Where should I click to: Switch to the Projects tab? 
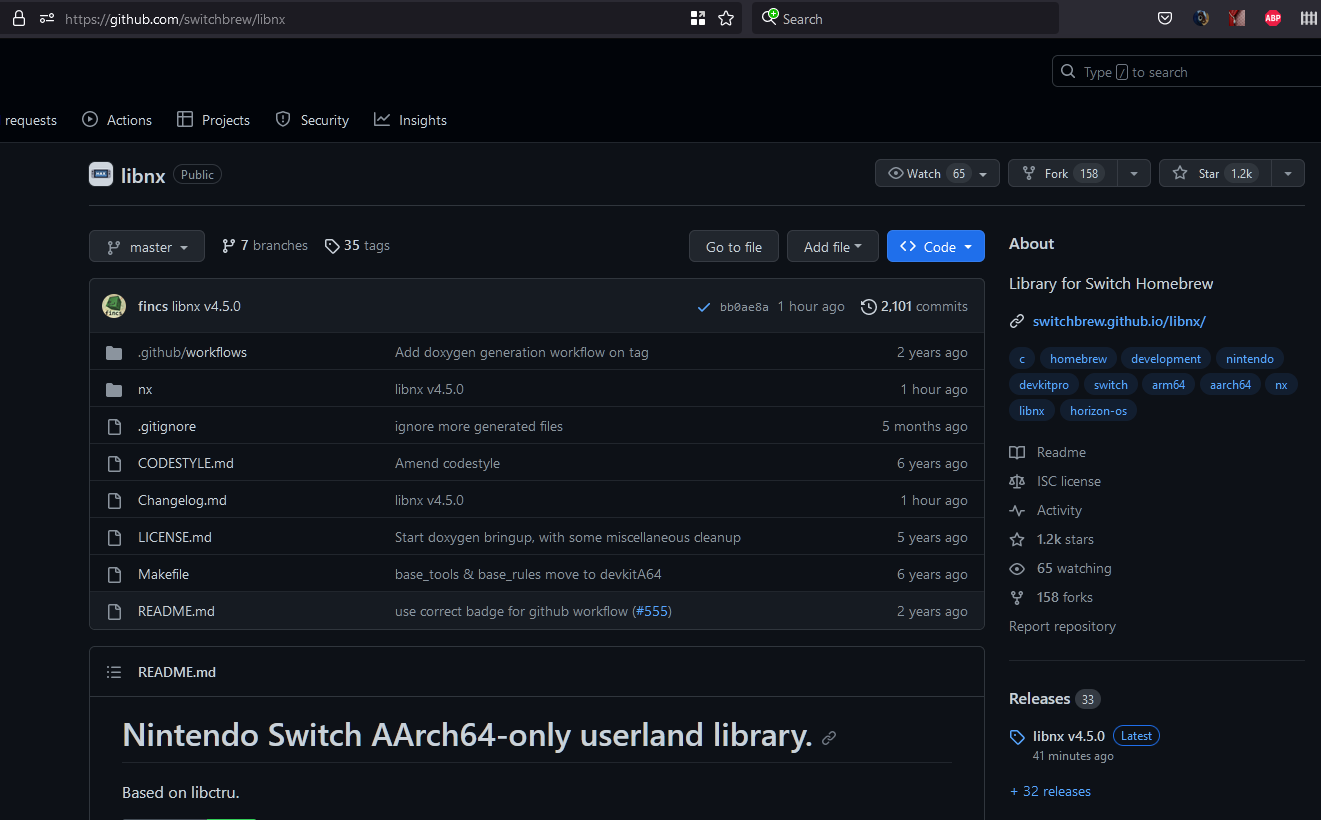[x=213, y=120]
